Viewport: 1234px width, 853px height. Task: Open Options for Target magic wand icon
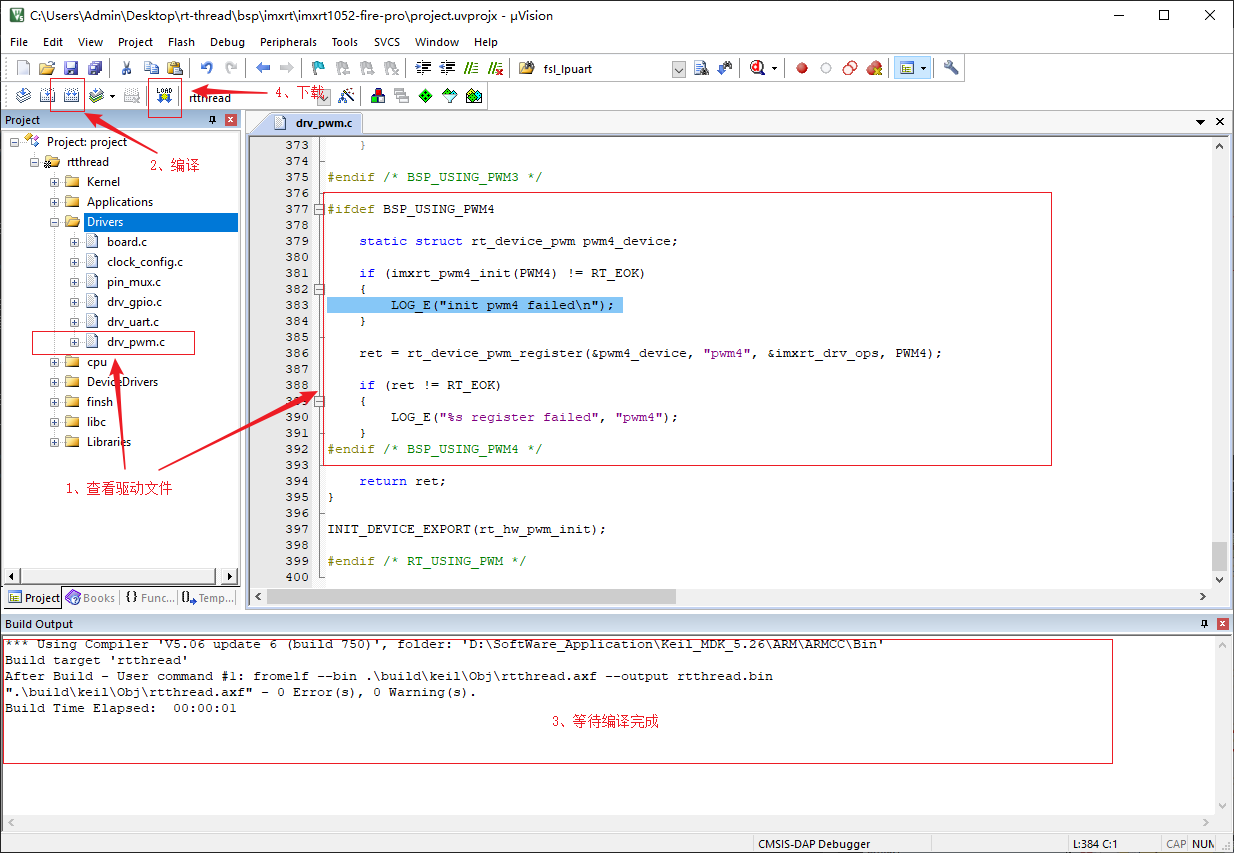tap(346, 96)
